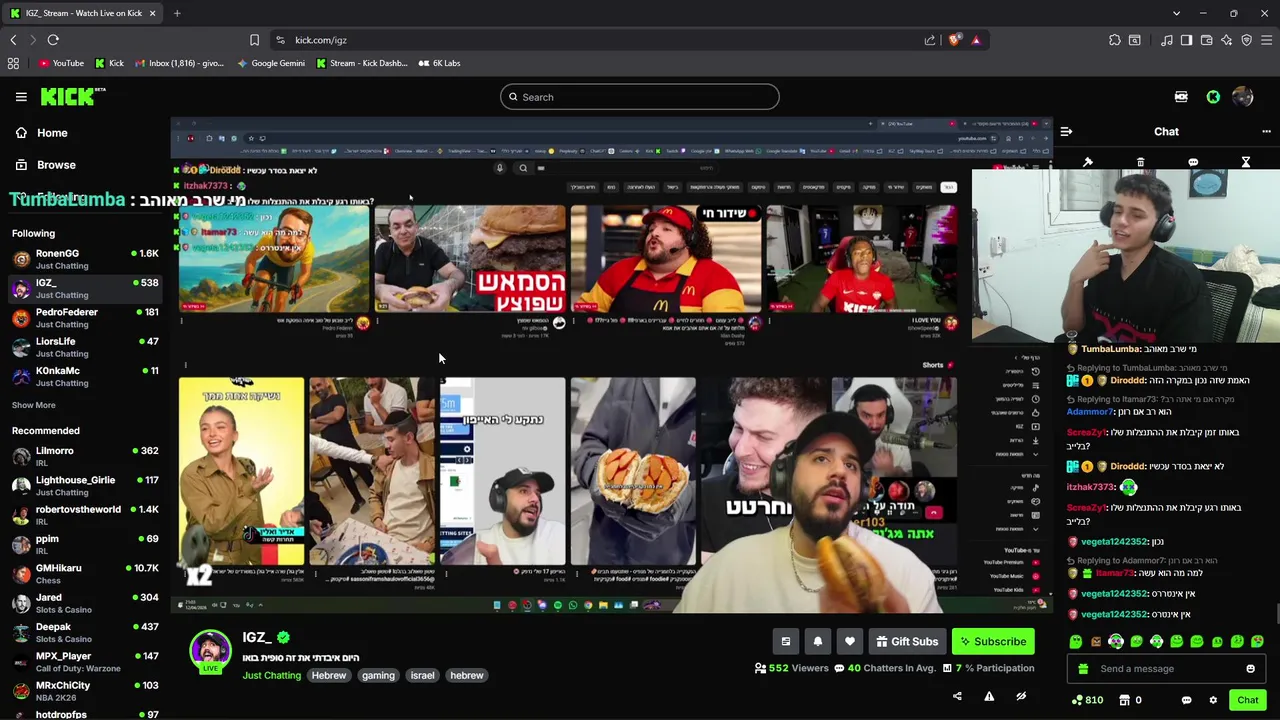Open Lilmorro recommended channel

click(x=84, y=456)
